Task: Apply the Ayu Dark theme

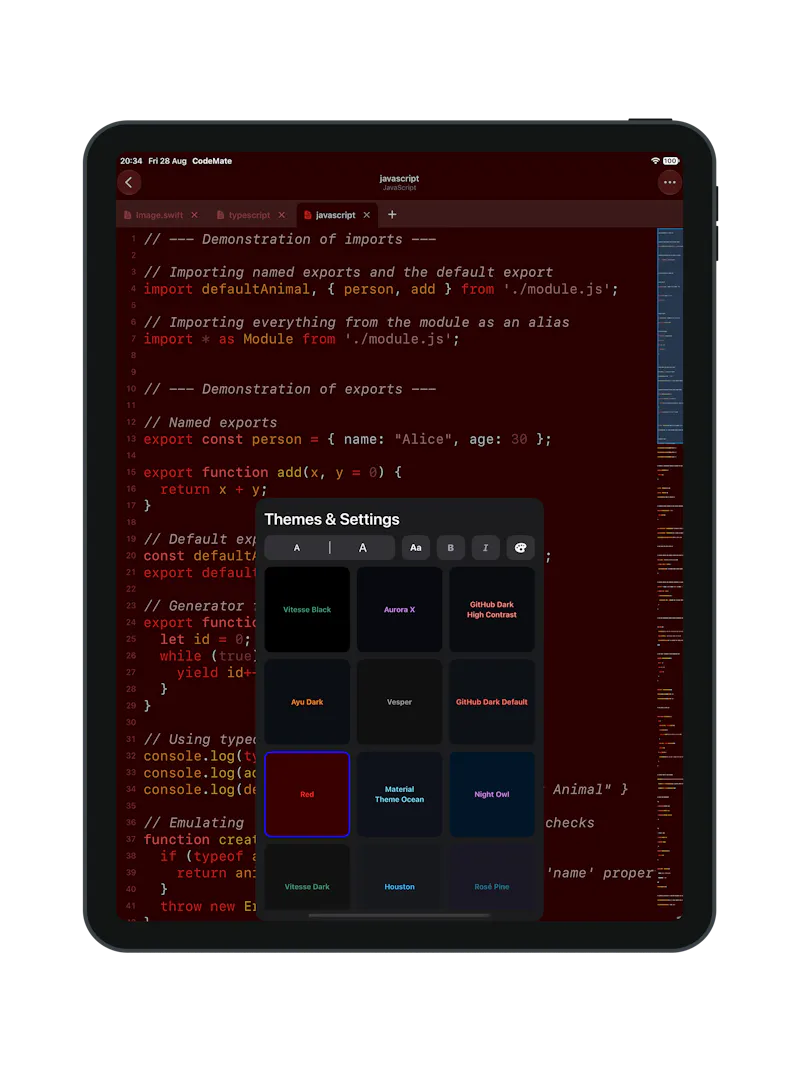Action: [x=307, y=702]
